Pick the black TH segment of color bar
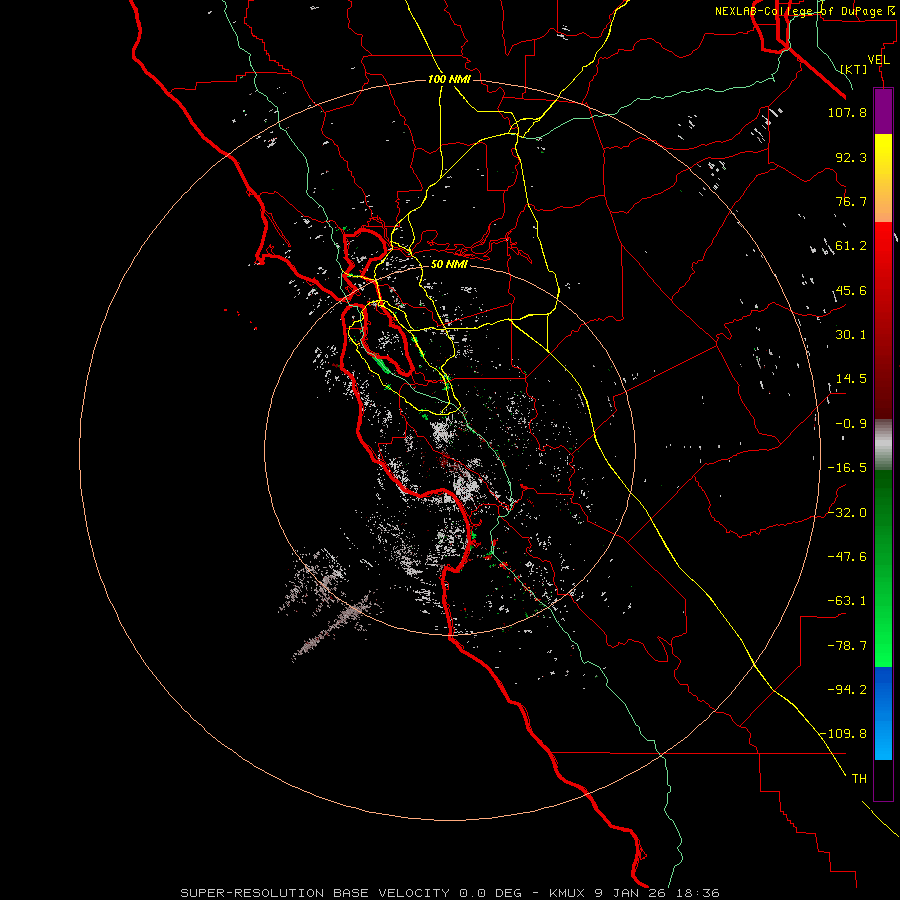Viewport: 900px width, 900px height. (883, 779)
